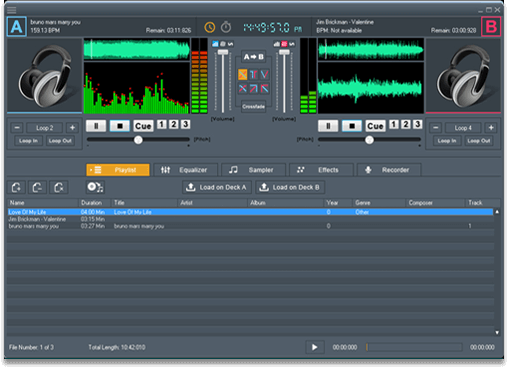Increase loop length with Loop 2 plus button
The width and height of the screenshot is (508, 378).
(x=72, y=127)
